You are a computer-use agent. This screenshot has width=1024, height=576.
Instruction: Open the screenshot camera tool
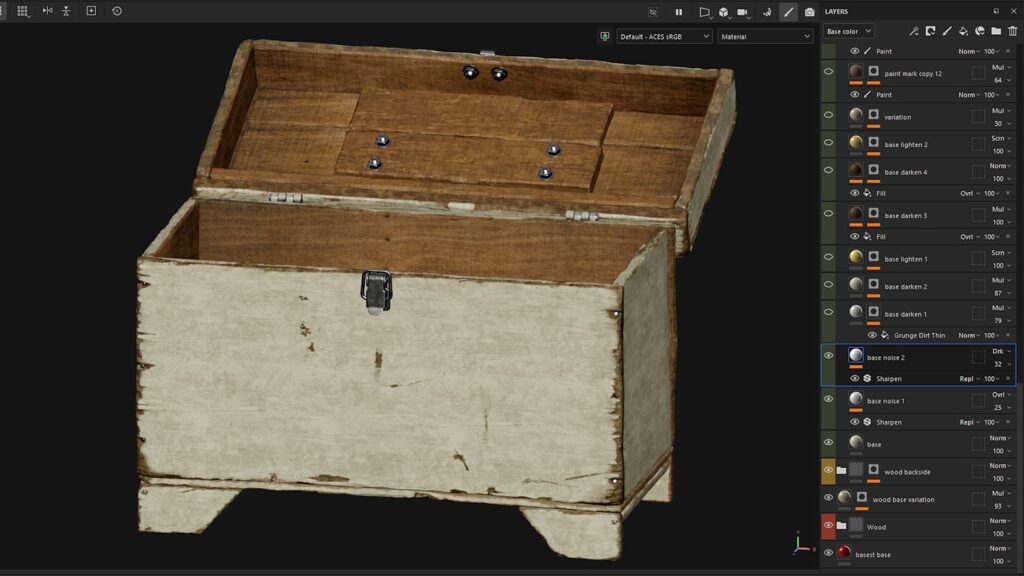tap(810, 11)
